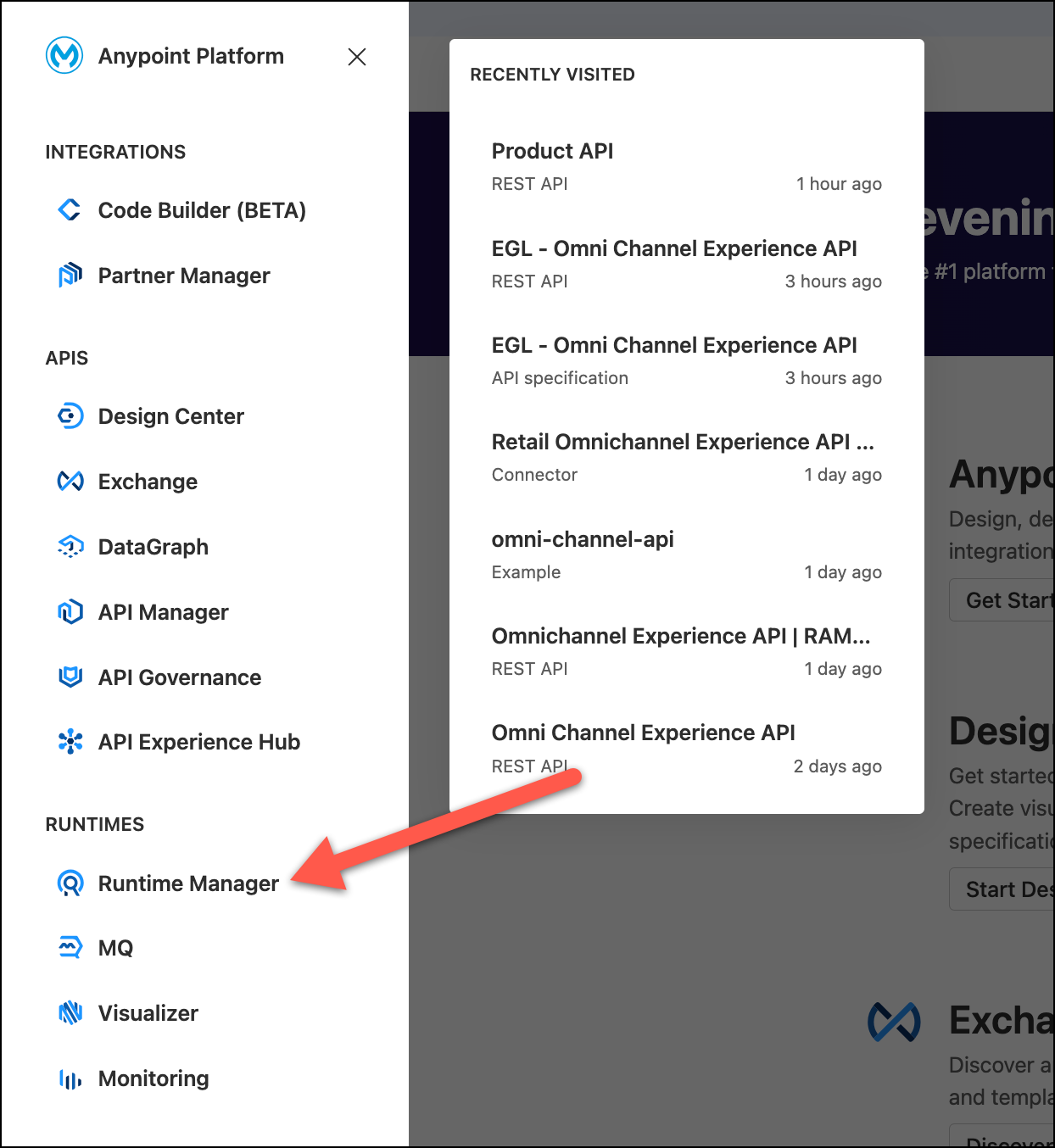This screenshot has width=1055, height=1148.
Task: Click the Start Designing button in background page
Action: [1002, 889]
